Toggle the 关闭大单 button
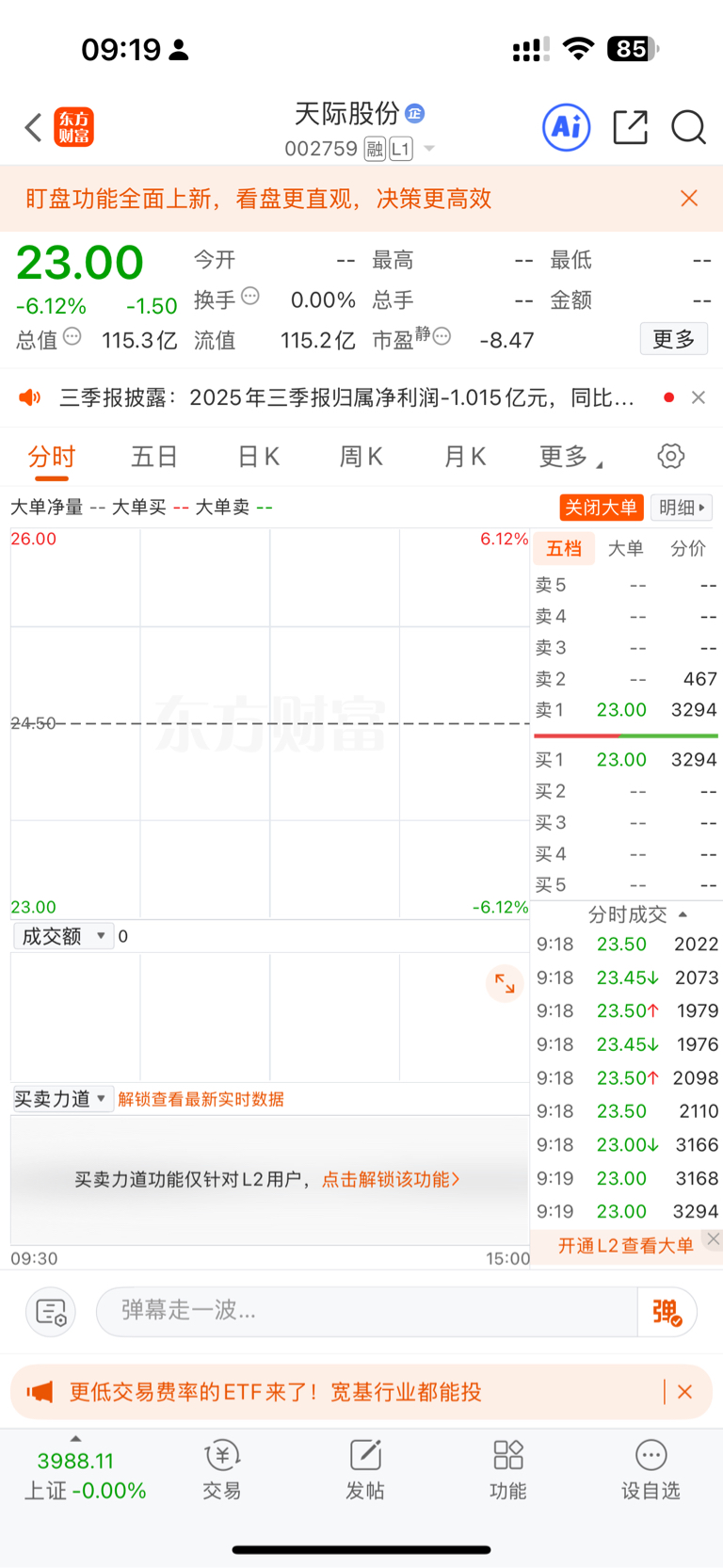723x1568 pixels. click(x=601, y=508)
